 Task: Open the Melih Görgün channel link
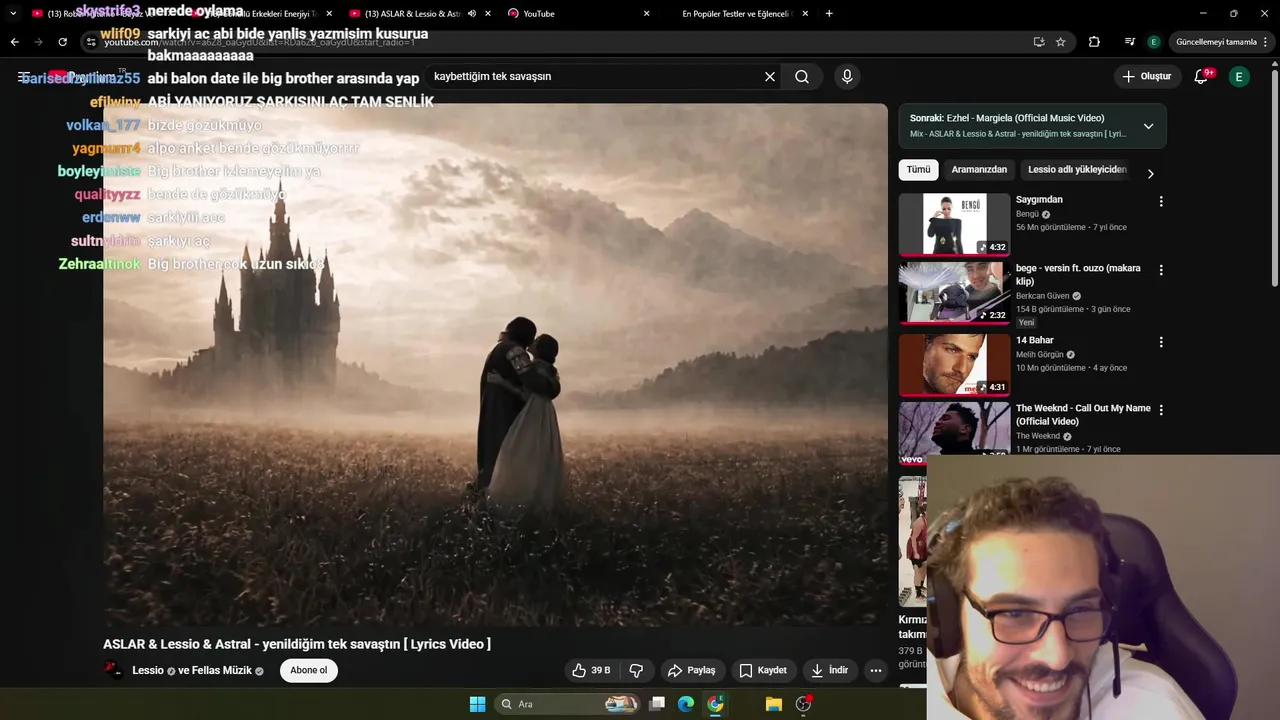(1040, 355)
